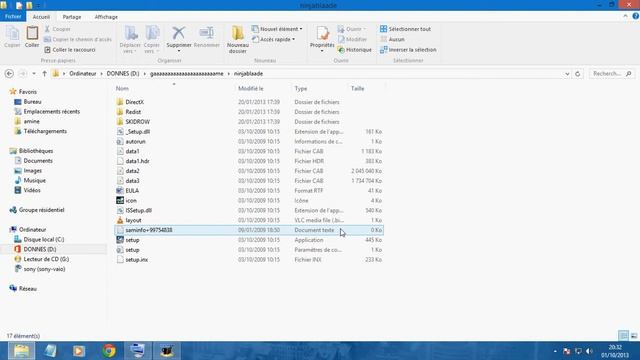Select the DirectX folder
The height and width of the screenshot is (360, 640).
pos(134,102)
